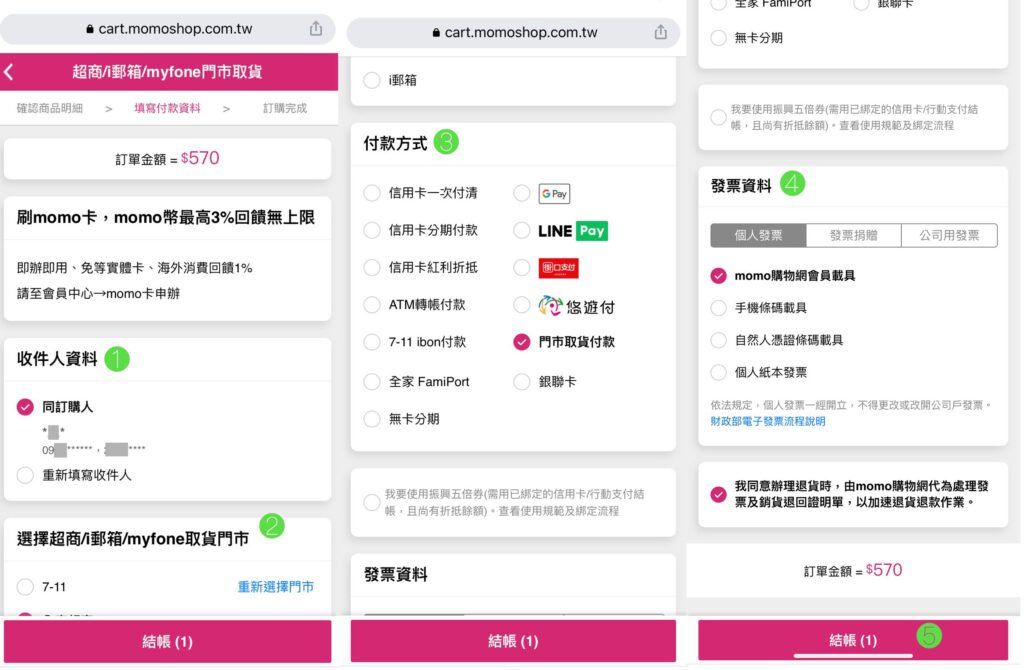Screen dimensions: 1024x670
Task: Tap the middle screen's cart.momoshop.com.tw address bar
Action: pyautogui.click(x=513, y=32)
